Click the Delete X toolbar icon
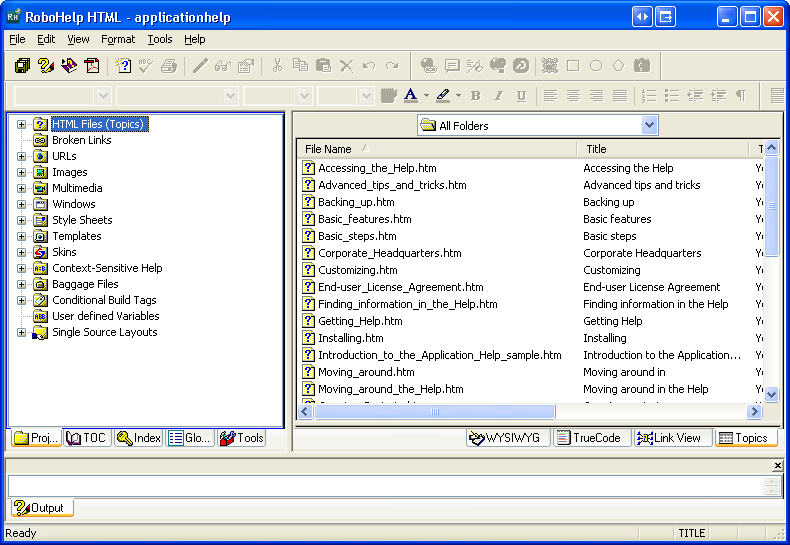This screenshot has height=545, width=790. (x=346, y=65)
